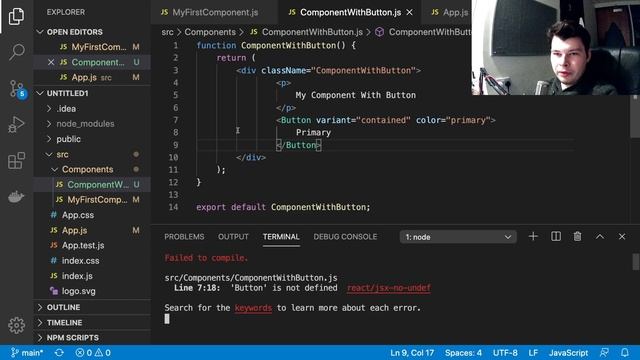
Task: Split the terminal panel
Action: point(556,236)
